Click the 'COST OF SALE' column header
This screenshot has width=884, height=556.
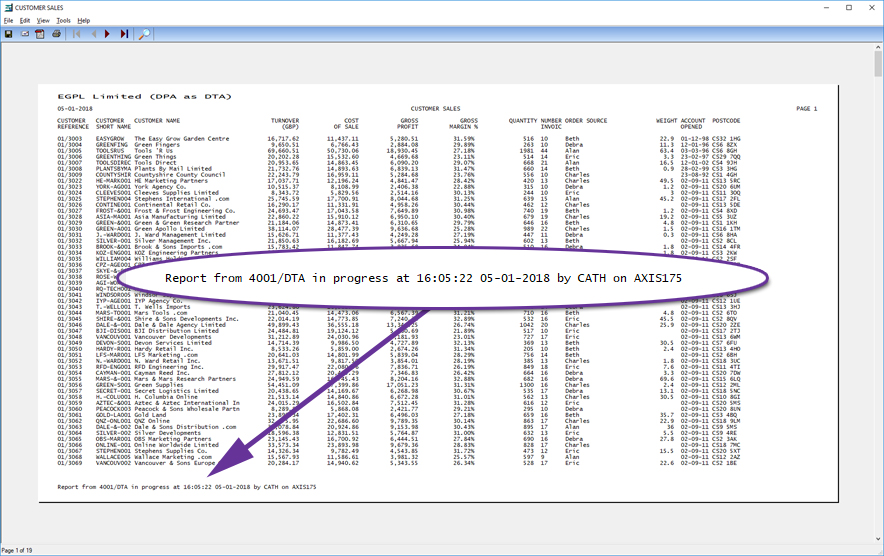click(x=346, y=123)
